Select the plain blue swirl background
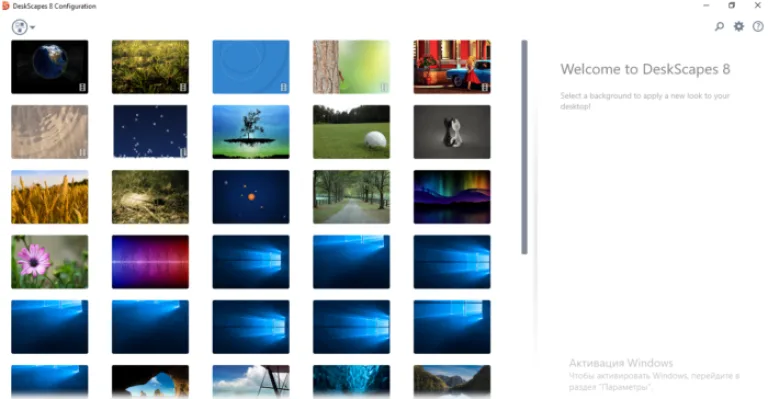Screen dimensions: 768x399 click(x=251, y=67)
